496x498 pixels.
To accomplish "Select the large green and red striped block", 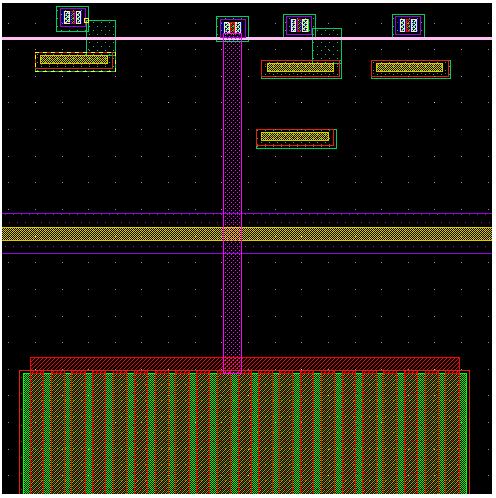I will pos(245,432).
